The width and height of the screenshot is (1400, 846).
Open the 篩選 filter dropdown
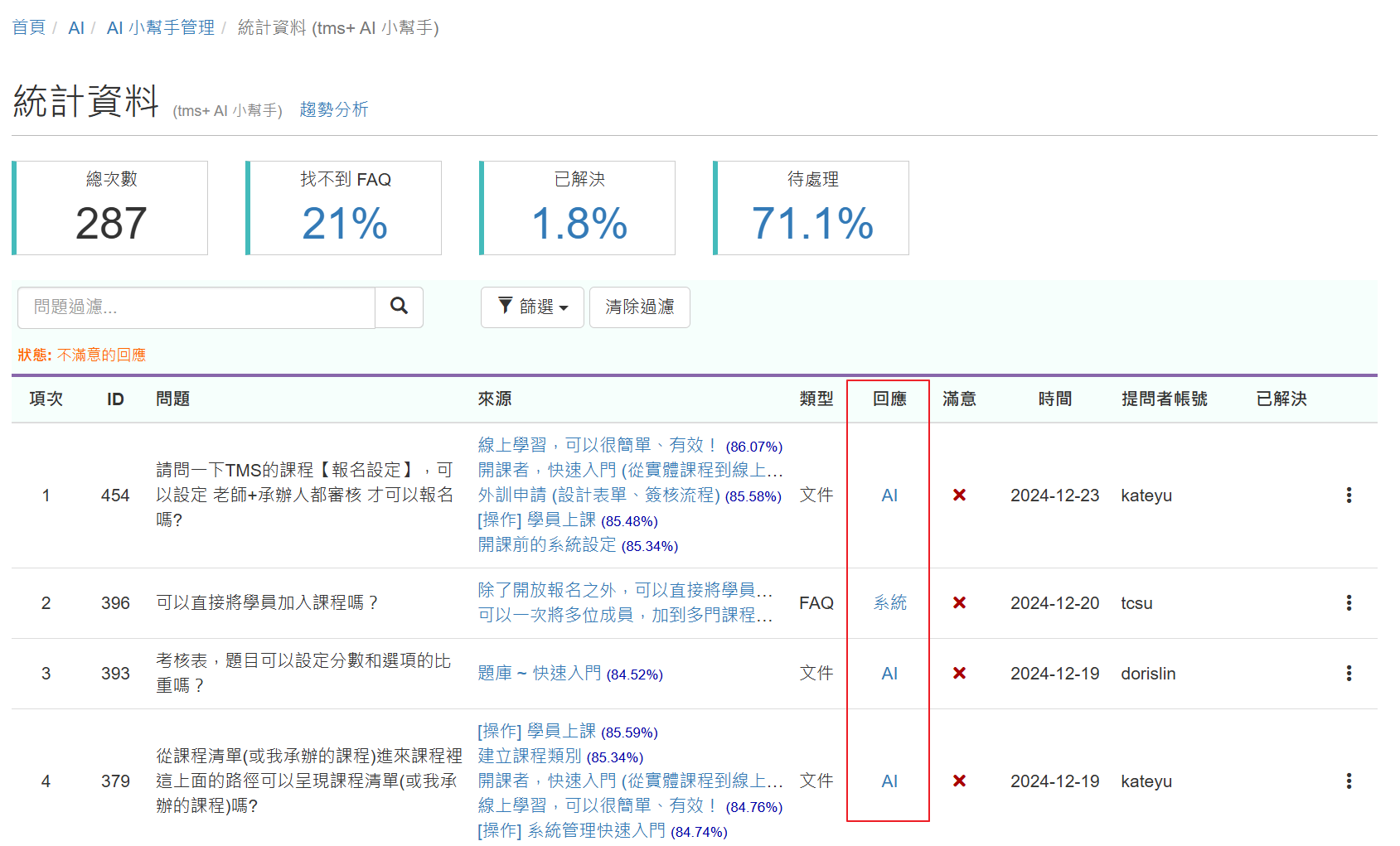(x=532, y=307)
